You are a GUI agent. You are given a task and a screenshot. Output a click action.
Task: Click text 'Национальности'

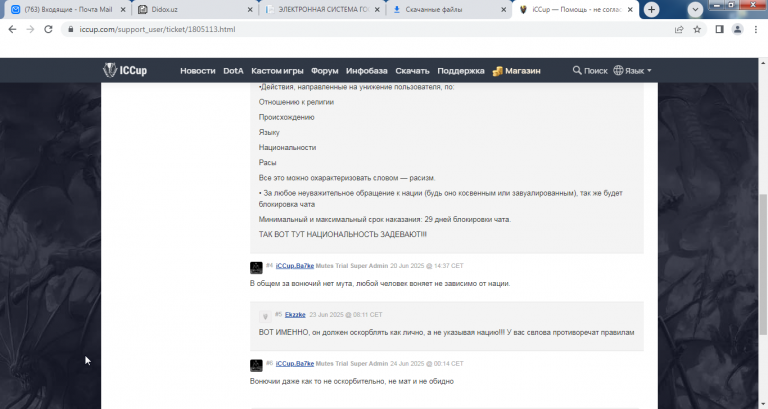(x=287, y=147)
